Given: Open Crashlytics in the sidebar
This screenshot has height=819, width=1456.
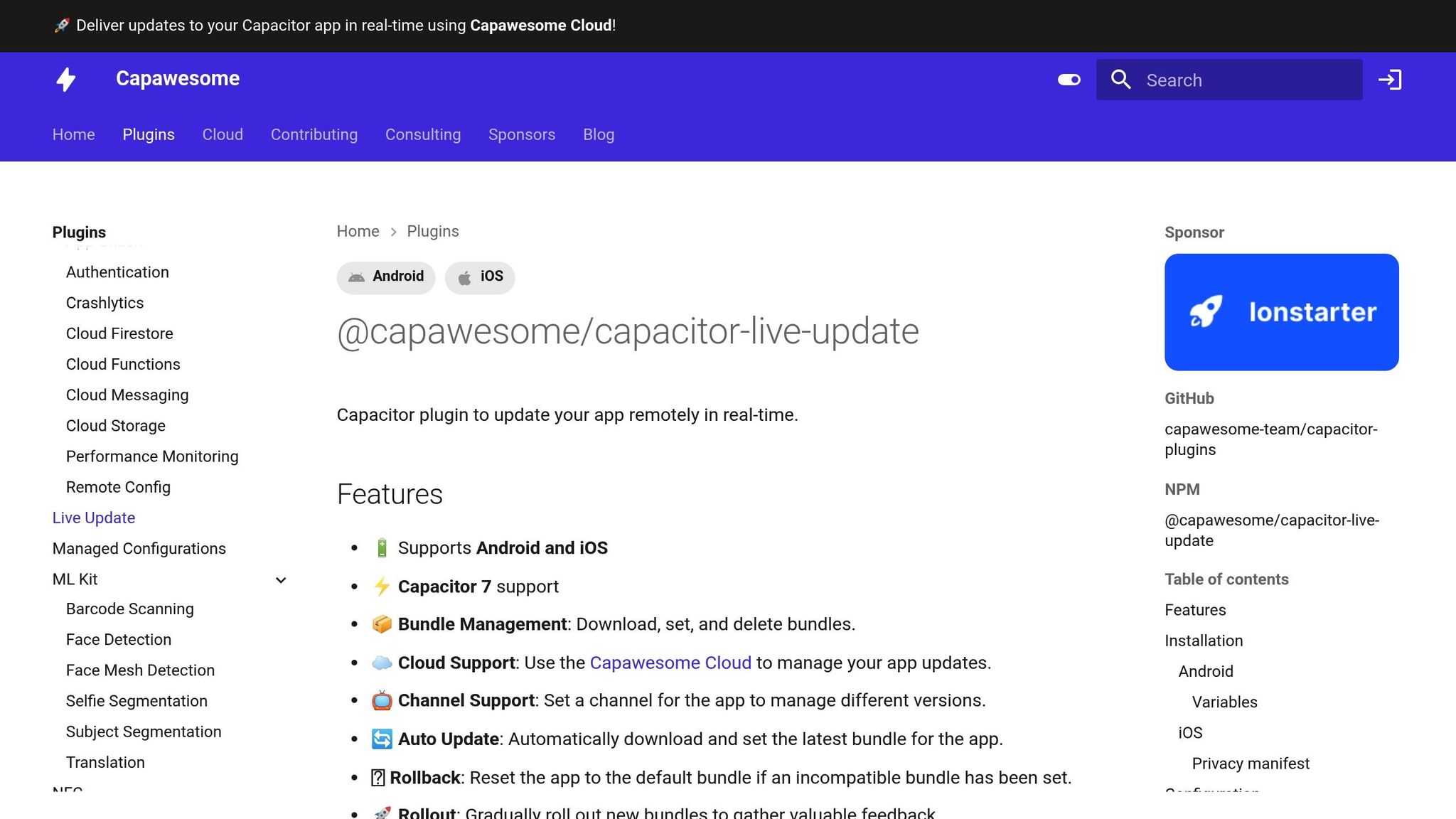Looking at the screenshot, I should [105, 303].
